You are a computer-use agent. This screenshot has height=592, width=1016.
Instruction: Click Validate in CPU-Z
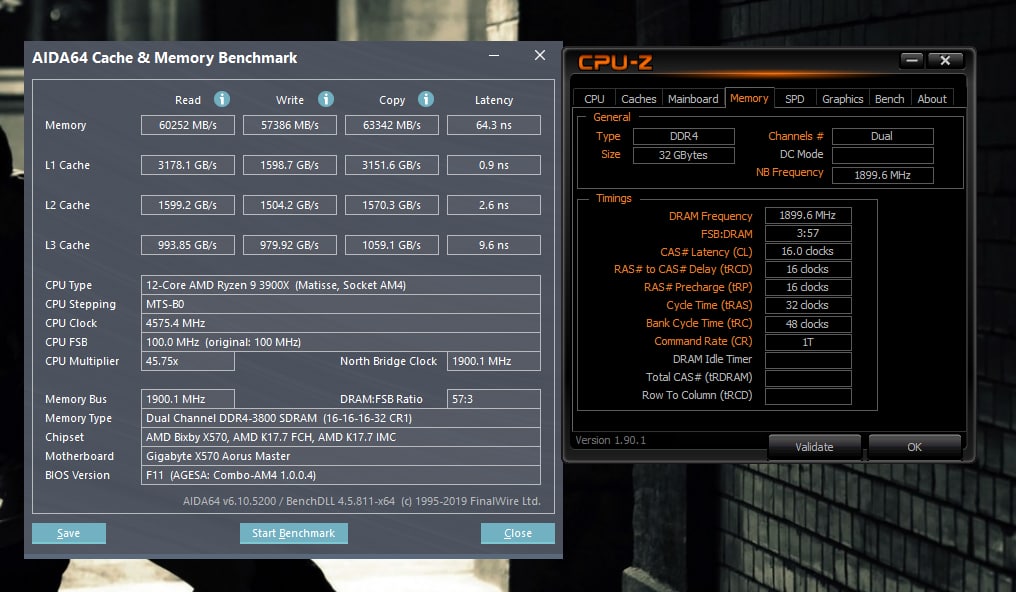[x=814, y=447]
